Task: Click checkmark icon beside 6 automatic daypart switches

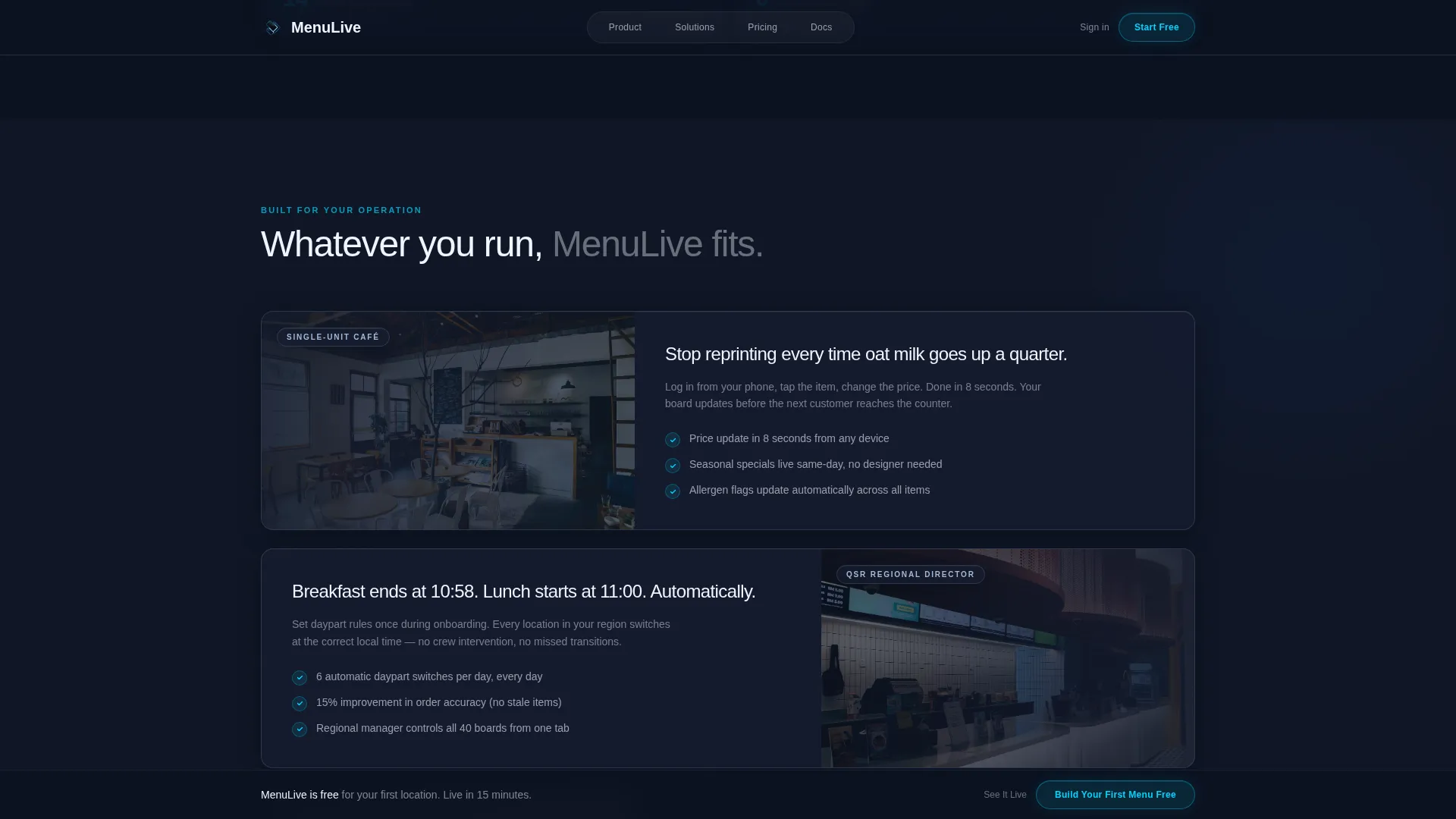Action: pyautogui.click(x=300, y=678)
